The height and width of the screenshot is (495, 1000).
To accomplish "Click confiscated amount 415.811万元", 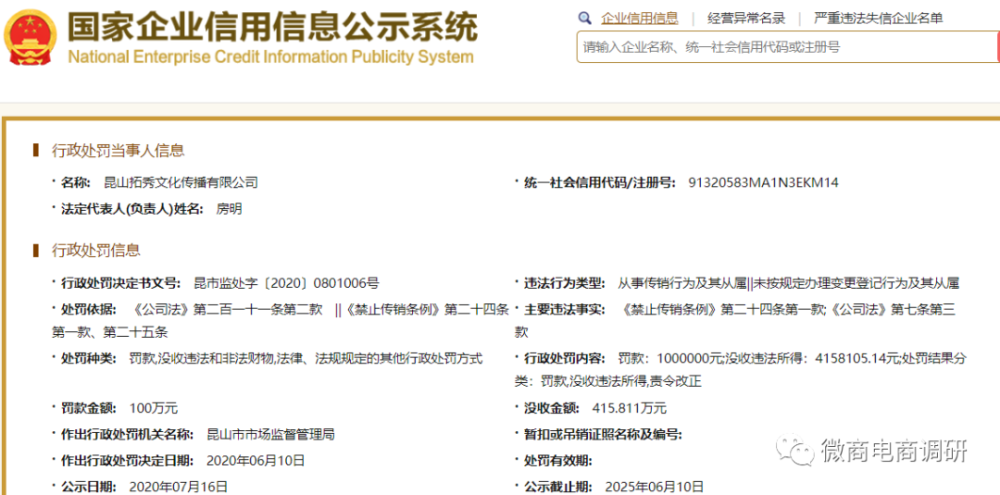I will 629,408.
